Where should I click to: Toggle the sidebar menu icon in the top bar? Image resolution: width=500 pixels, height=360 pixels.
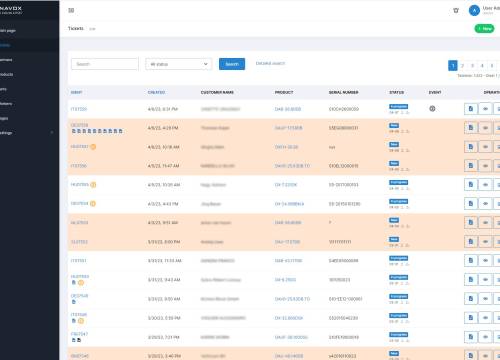coord(71,10)
